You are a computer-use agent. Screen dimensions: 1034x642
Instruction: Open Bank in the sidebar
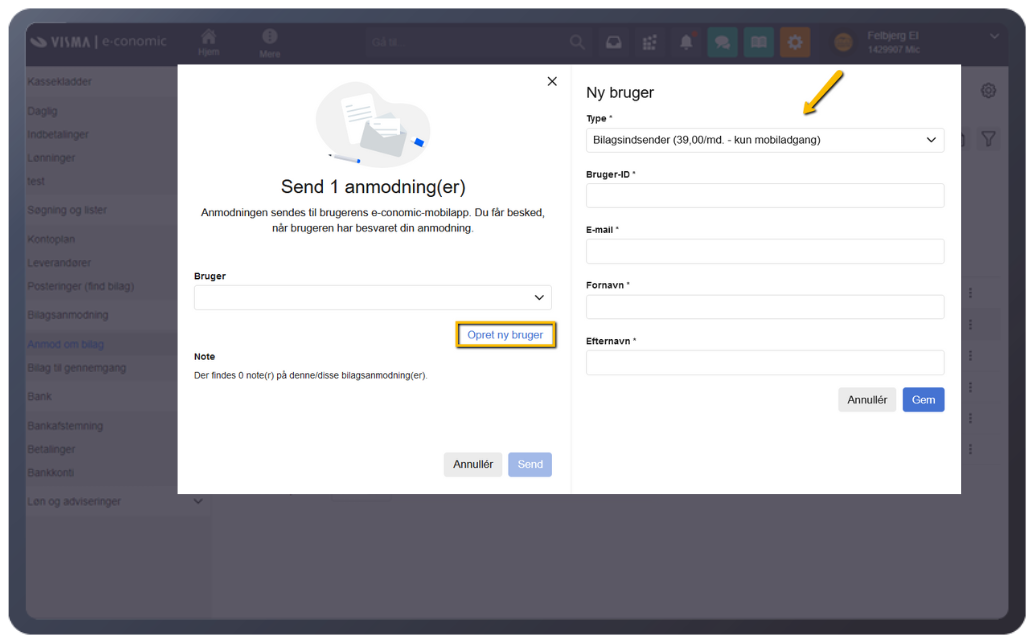40,396
